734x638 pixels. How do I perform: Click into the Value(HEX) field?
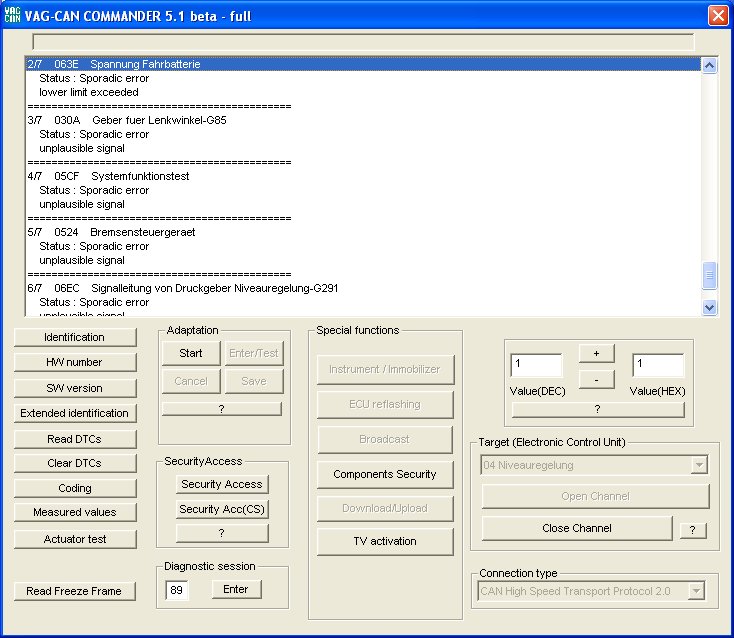[x=658, y=365]
